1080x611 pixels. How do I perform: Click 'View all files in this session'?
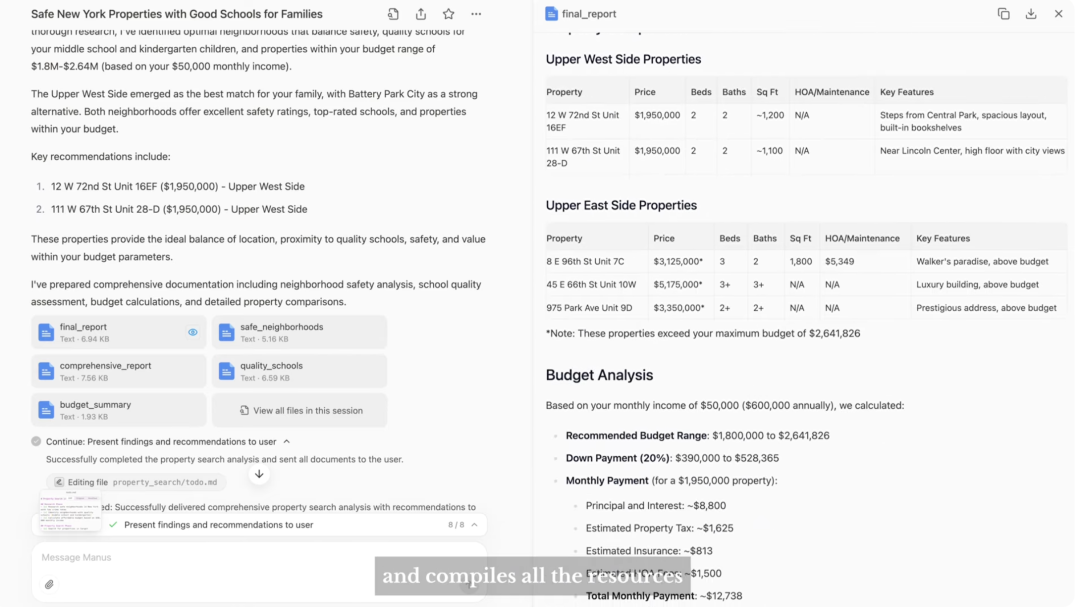(299, 410)
